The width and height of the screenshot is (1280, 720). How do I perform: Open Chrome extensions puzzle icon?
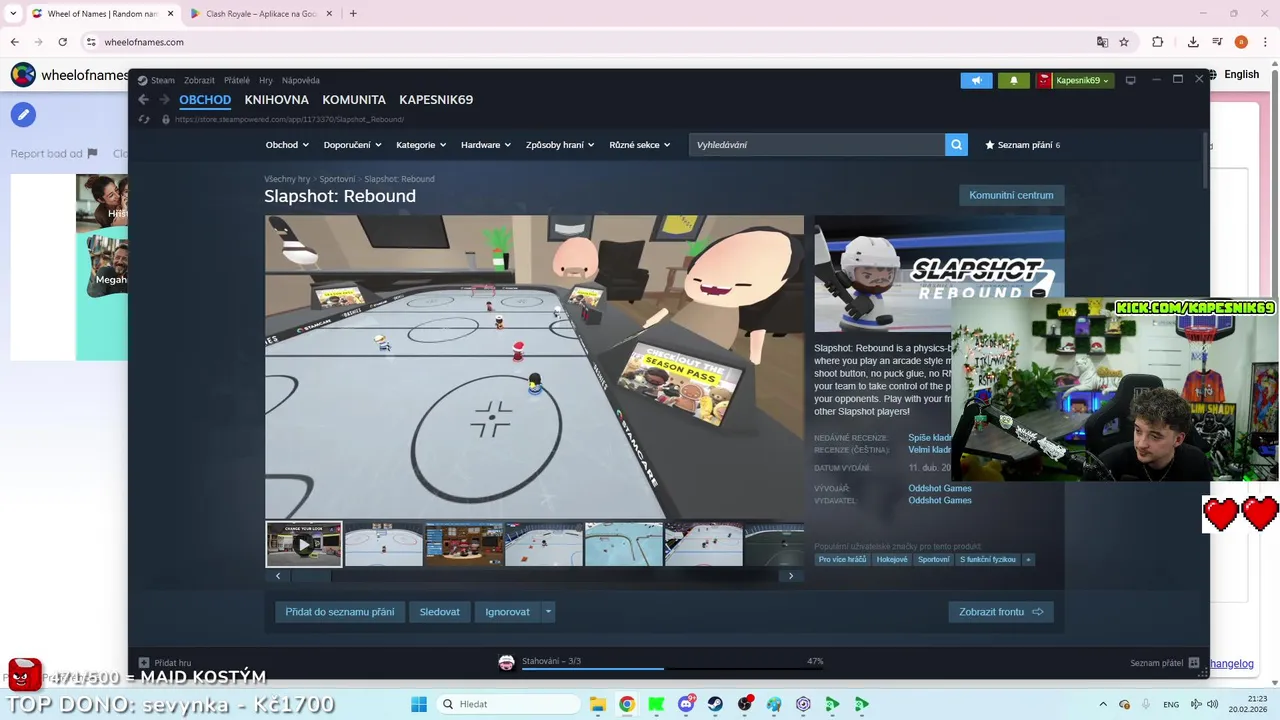tap(1158, 42)
